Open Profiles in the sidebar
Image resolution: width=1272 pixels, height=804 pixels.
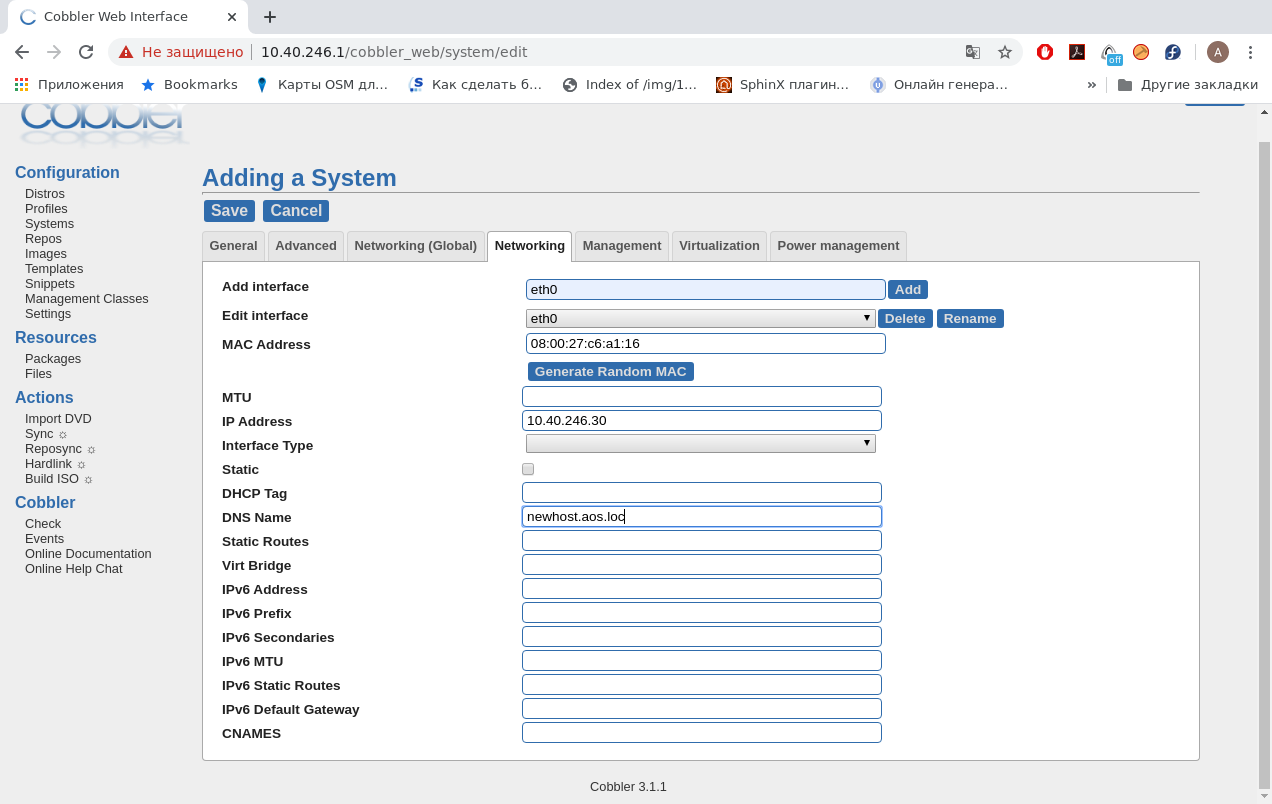click(46, 209)
